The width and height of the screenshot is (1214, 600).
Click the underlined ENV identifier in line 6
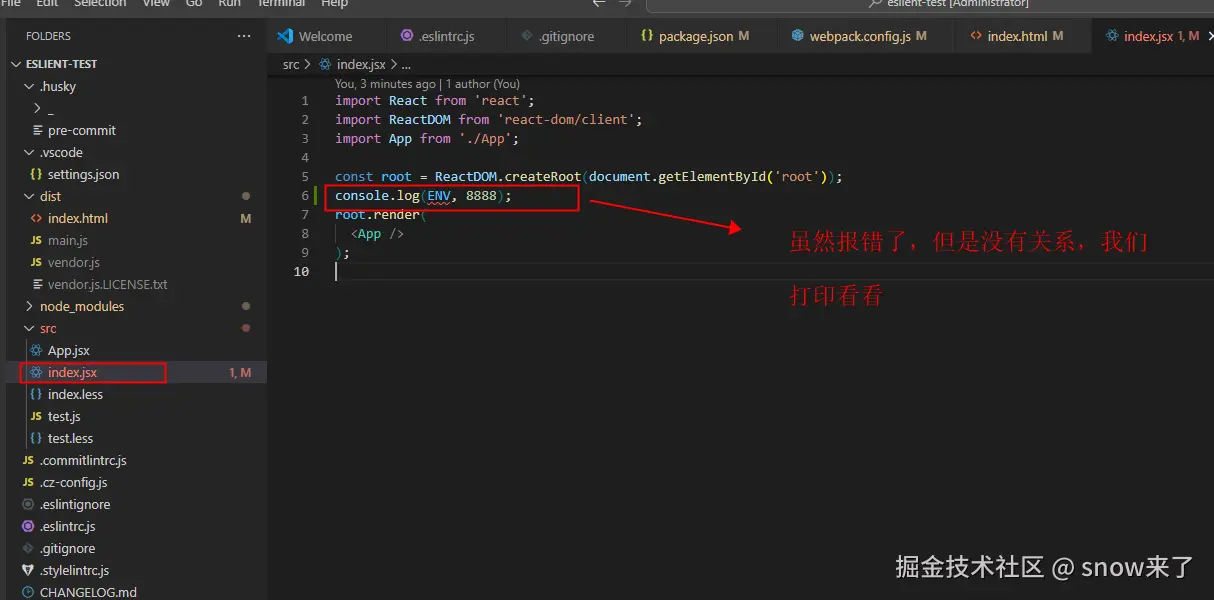(439, 196)
